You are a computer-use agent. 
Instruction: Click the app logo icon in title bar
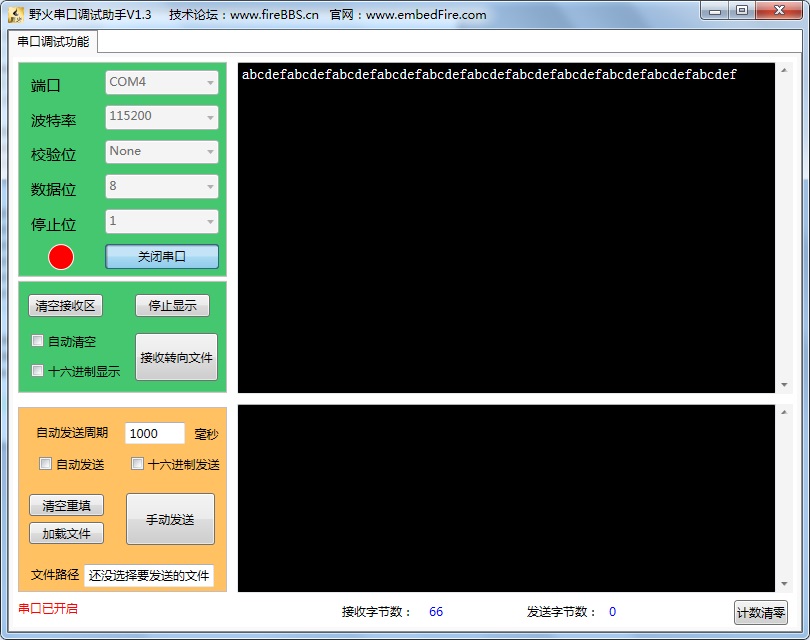pyautogui.click(x=16, y=14)
